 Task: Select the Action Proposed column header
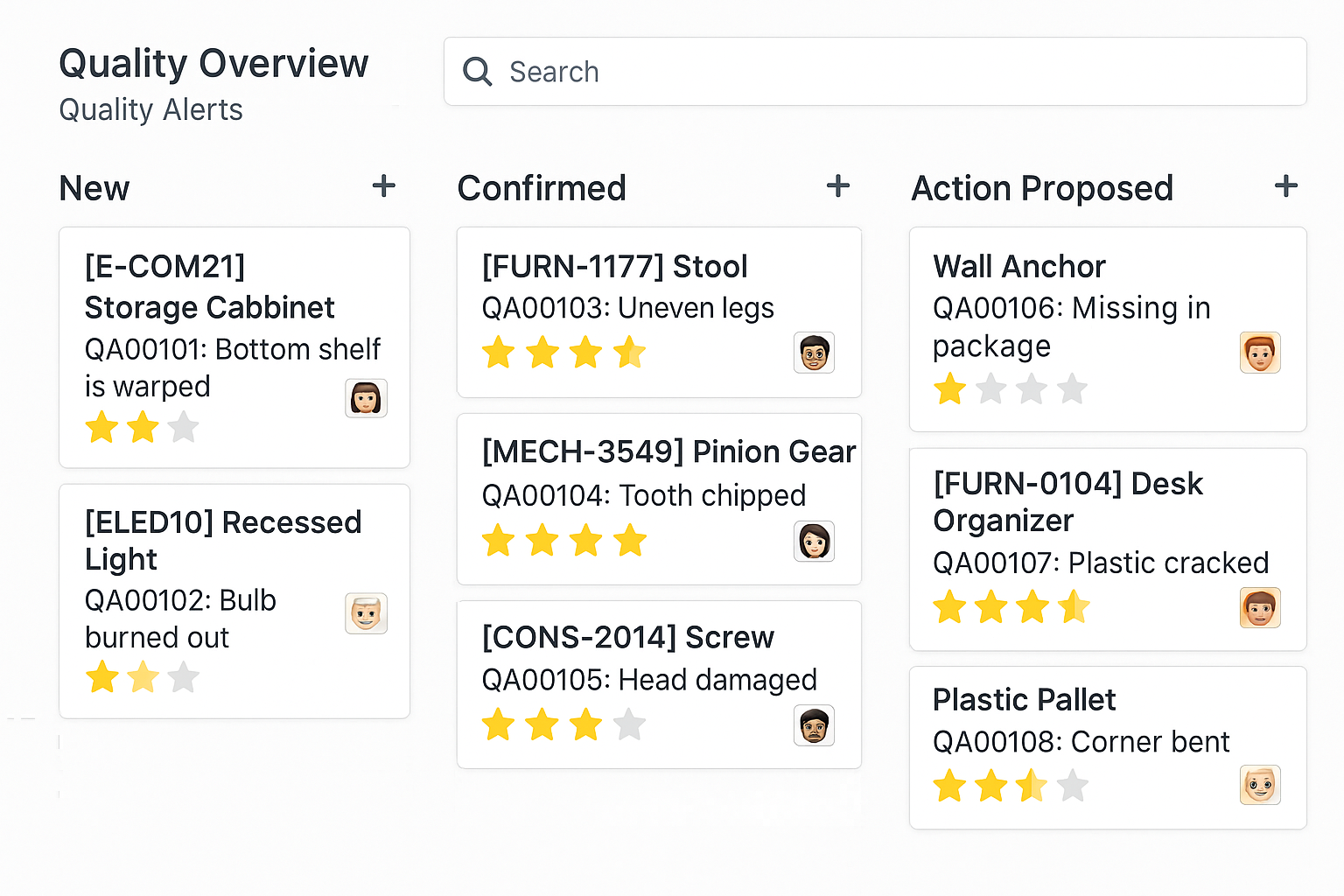1042,188
